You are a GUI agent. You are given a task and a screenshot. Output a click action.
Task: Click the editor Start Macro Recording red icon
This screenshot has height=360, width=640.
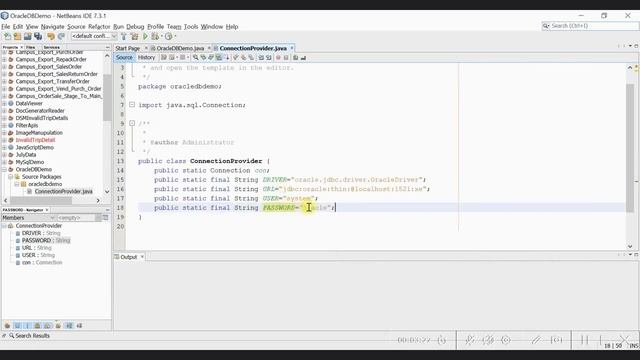click(x=278, y=58)
